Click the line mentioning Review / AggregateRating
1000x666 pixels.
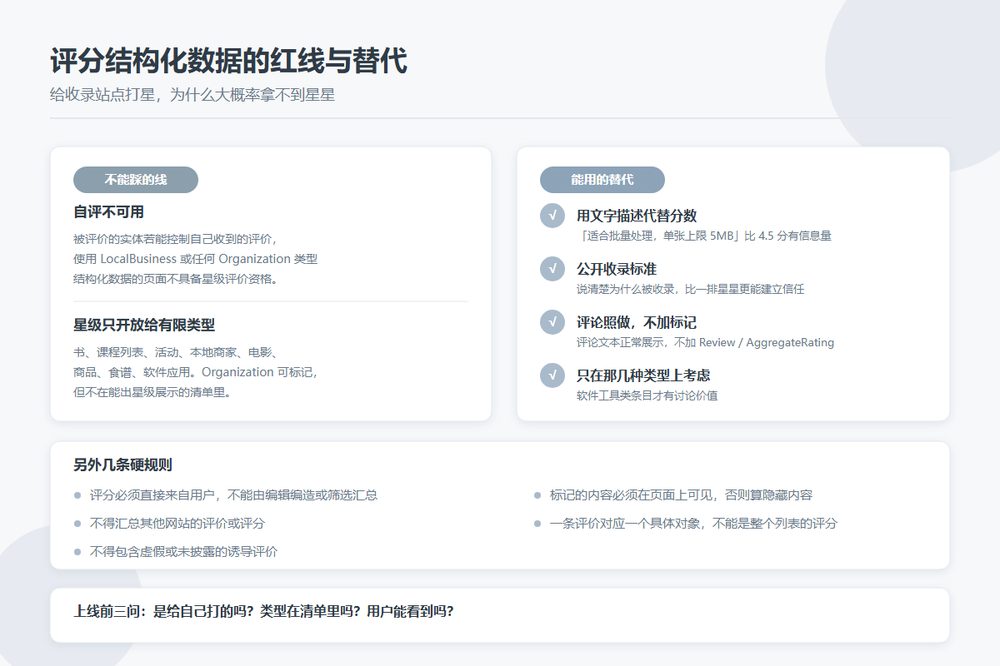[705, 343]
